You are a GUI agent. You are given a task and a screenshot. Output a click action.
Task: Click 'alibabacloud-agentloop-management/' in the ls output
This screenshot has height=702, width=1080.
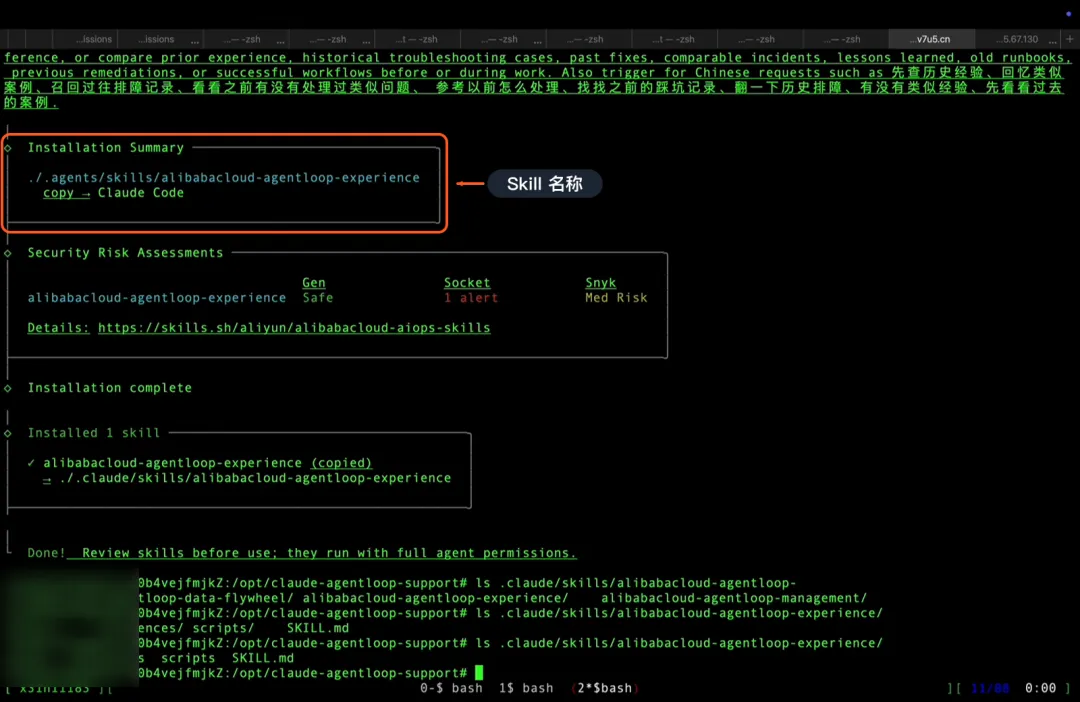734,598
